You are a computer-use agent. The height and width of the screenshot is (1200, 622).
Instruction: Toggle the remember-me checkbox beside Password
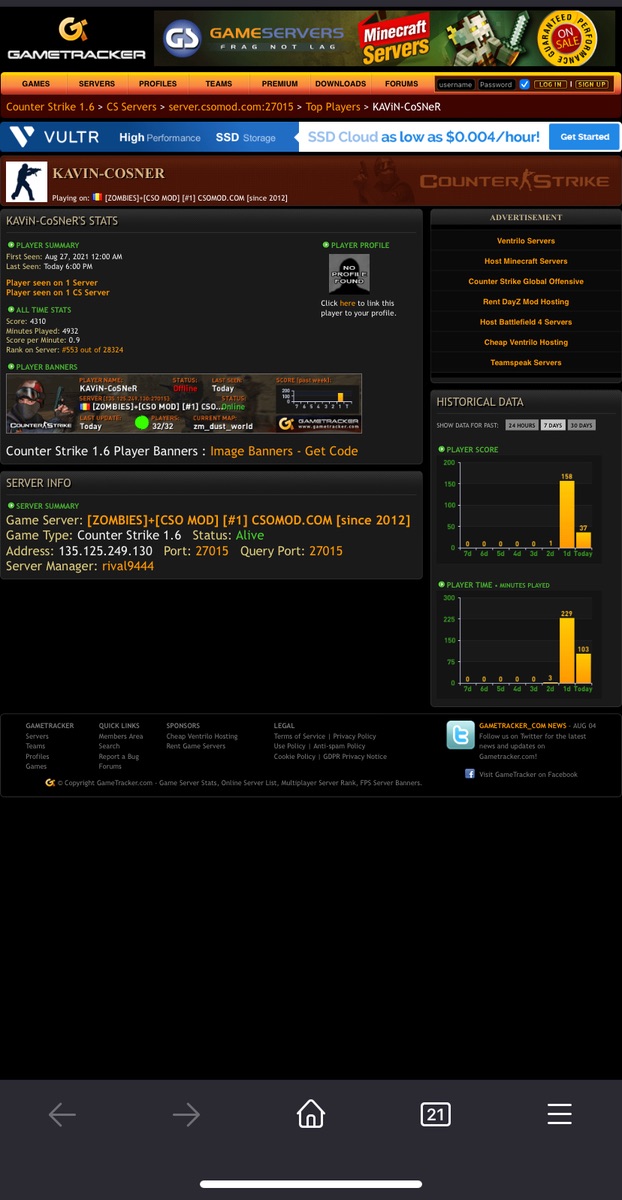524,84
